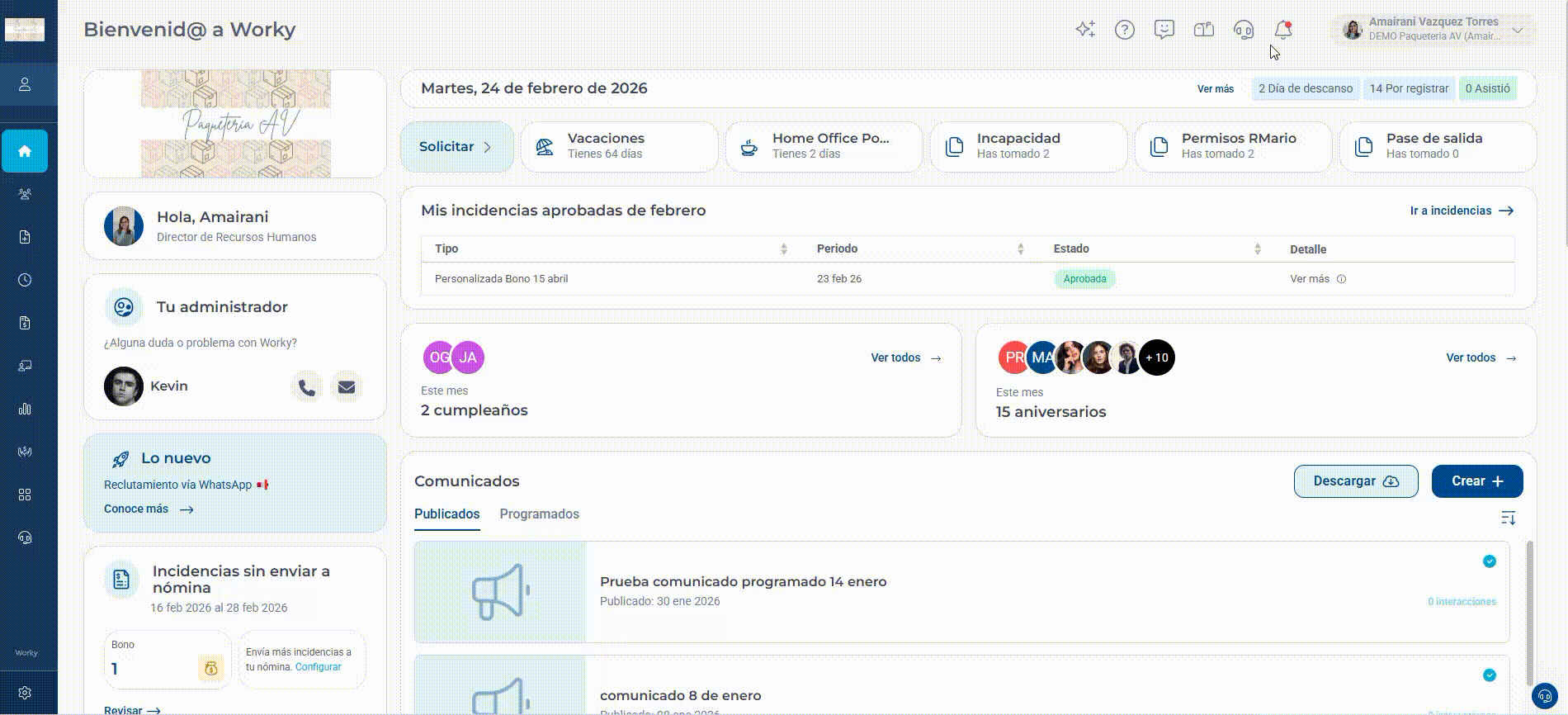Expand the Solicitar request menu

click(x=456, y=147)
